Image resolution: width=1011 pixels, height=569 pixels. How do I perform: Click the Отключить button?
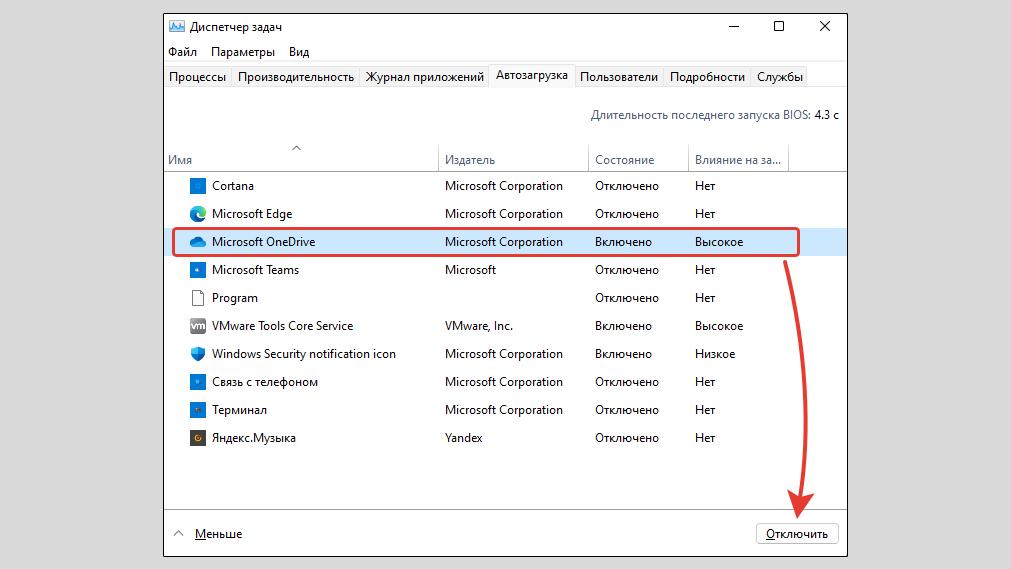click(797, 534)
